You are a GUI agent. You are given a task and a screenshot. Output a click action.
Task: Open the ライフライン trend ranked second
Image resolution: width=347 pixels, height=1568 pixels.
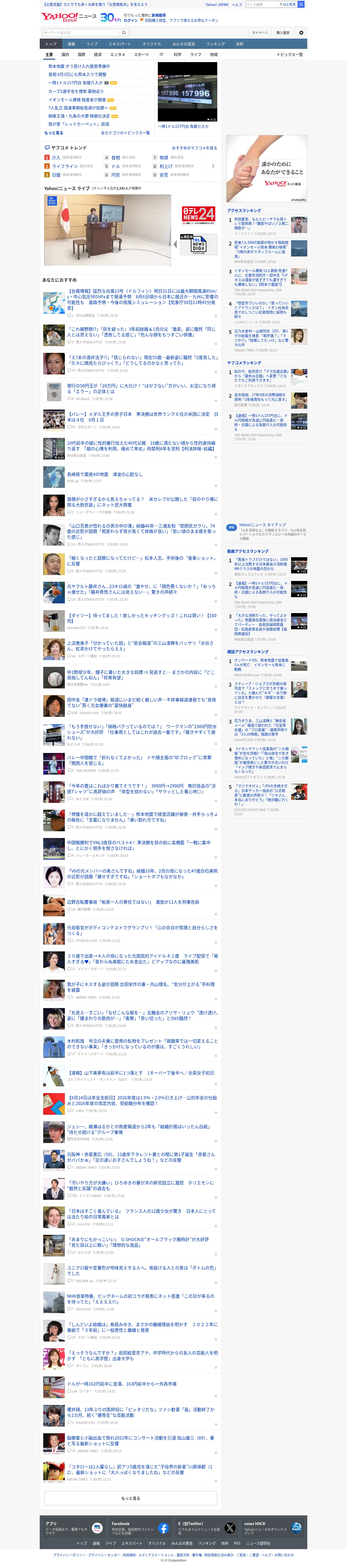(65, 166)
